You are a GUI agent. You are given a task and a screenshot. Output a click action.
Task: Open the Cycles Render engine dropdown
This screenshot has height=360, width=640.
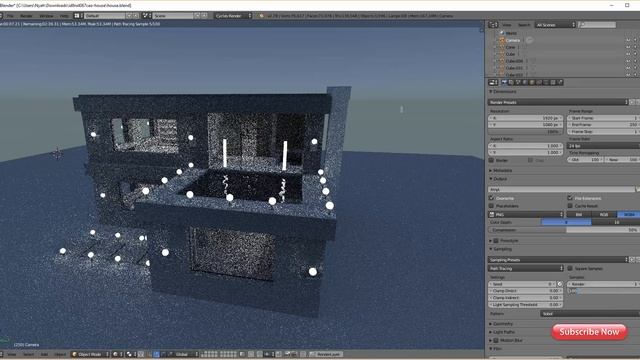coord(233,16)
